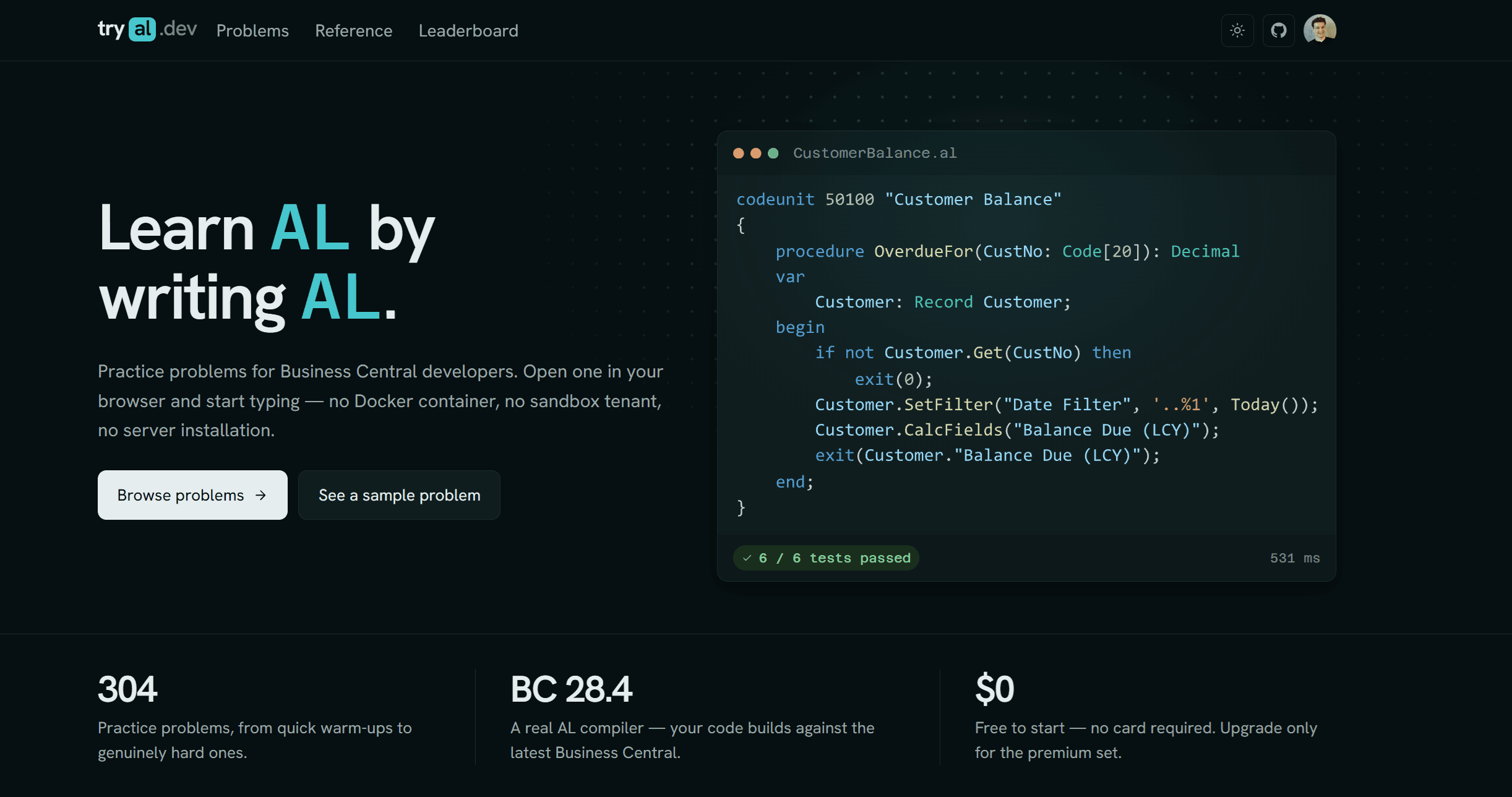Click the first orange window dot
The image size is (1512, 797).
coord(738,153)
